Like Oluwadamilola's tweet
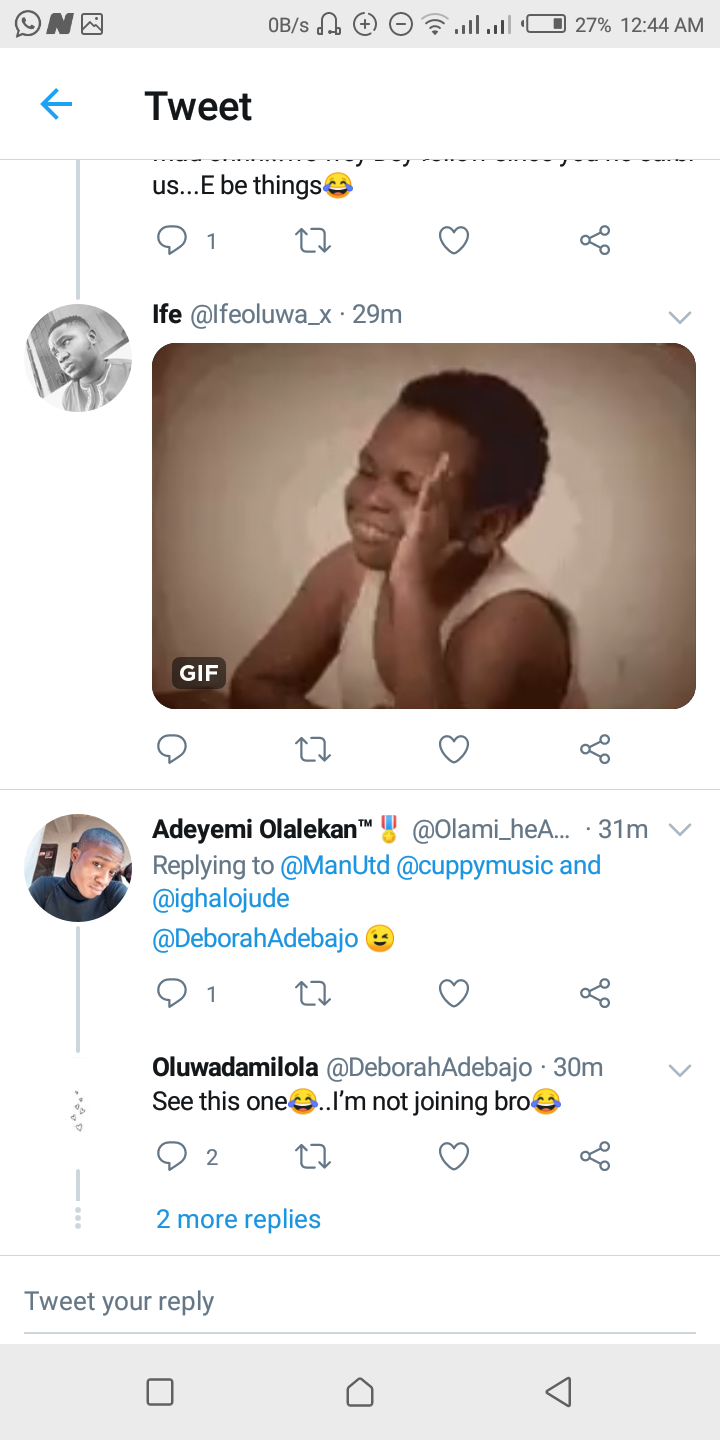This screenshot has width=720, height=1440. 454,1157
